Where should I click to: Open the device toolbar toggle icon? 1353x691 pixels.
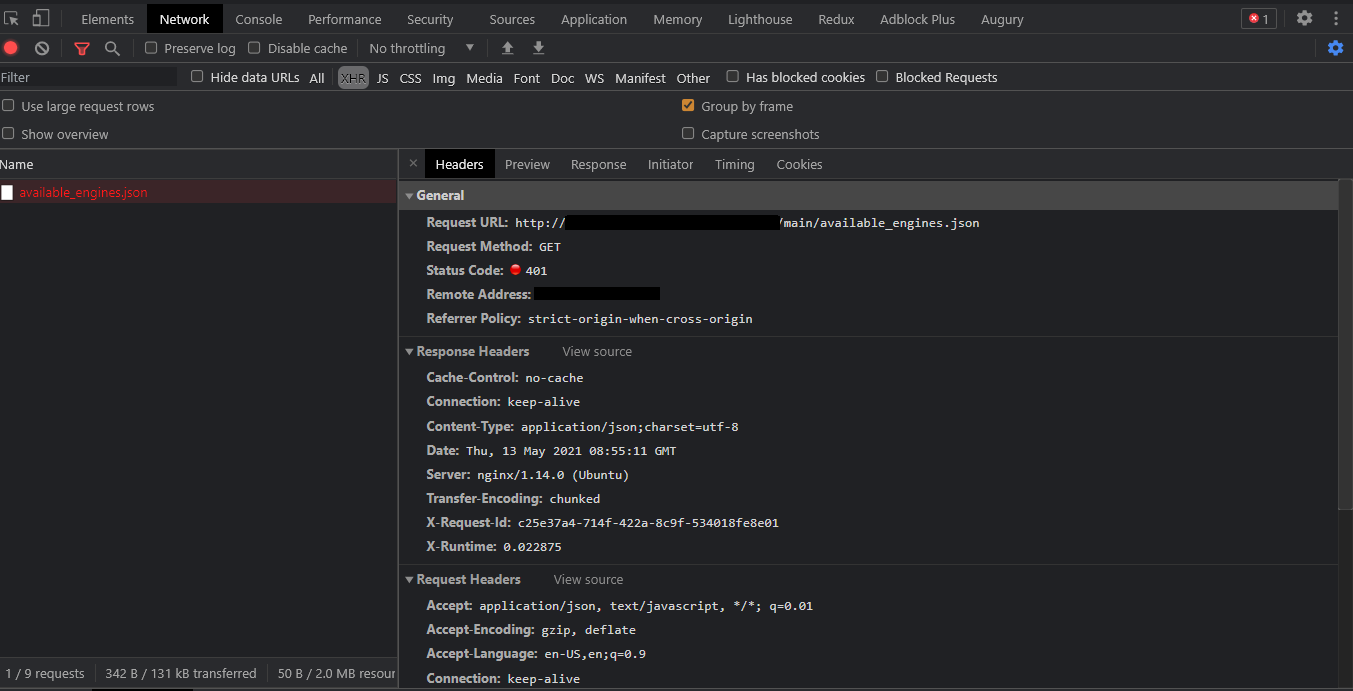[40, 18]
